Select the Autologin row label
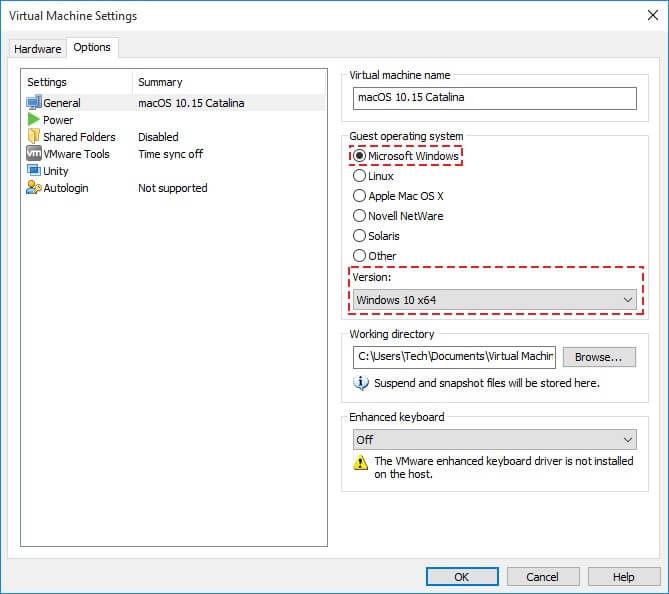This screenshot has height=594, width=669. coord(66,188)
